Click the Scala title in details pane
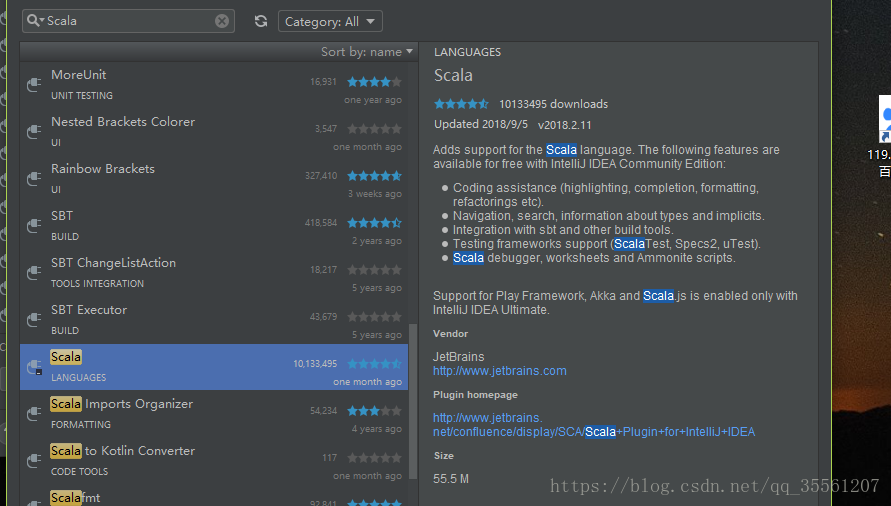The image size is (891, 506). point(453,76)
